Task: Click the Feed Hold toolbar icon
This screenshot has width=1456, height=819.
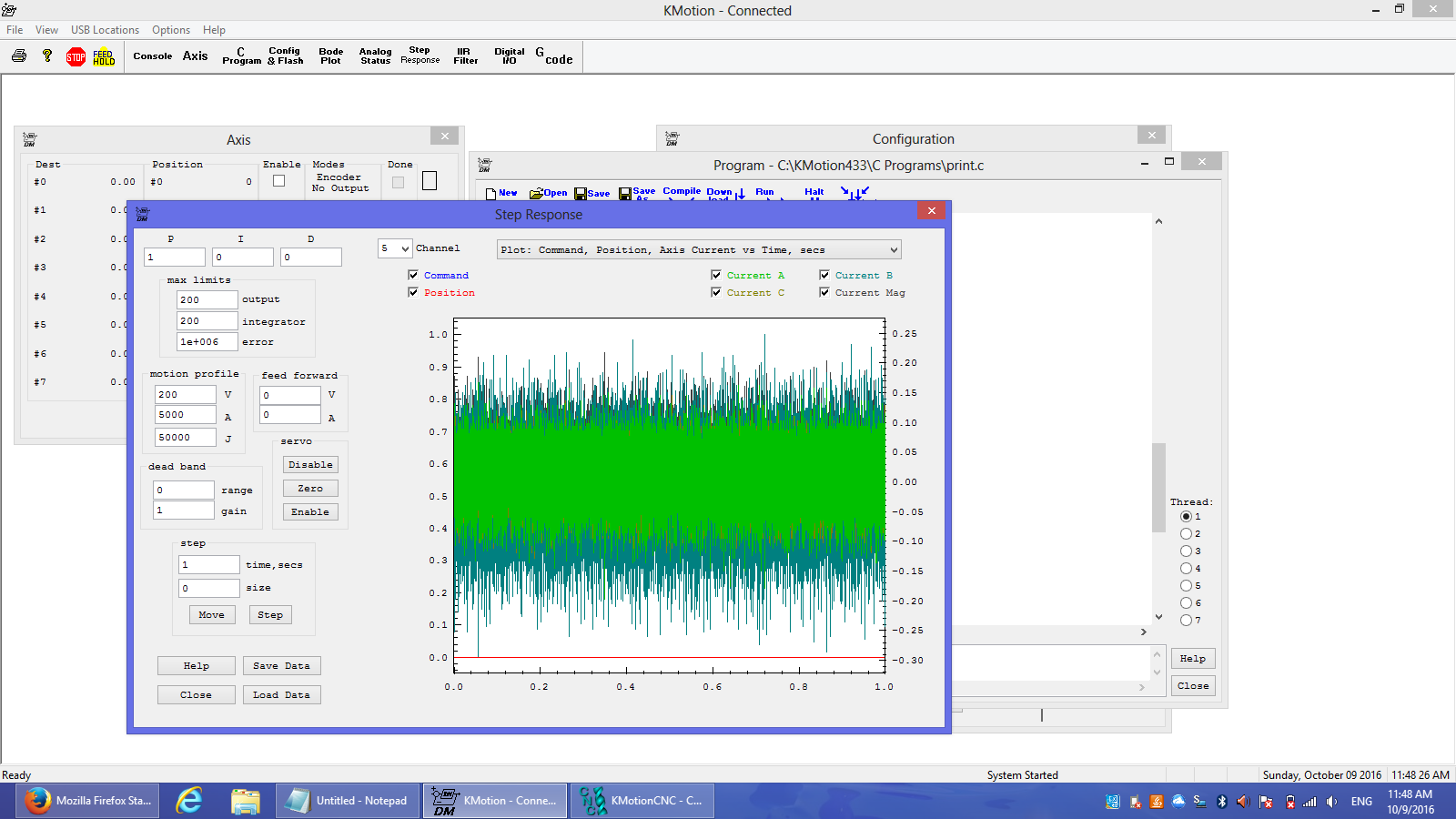Action: click(104, 57)
